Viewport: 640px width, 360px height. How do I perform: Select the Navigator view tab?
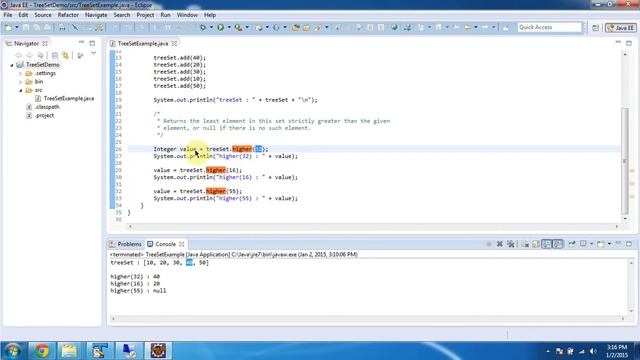[26, 43]
